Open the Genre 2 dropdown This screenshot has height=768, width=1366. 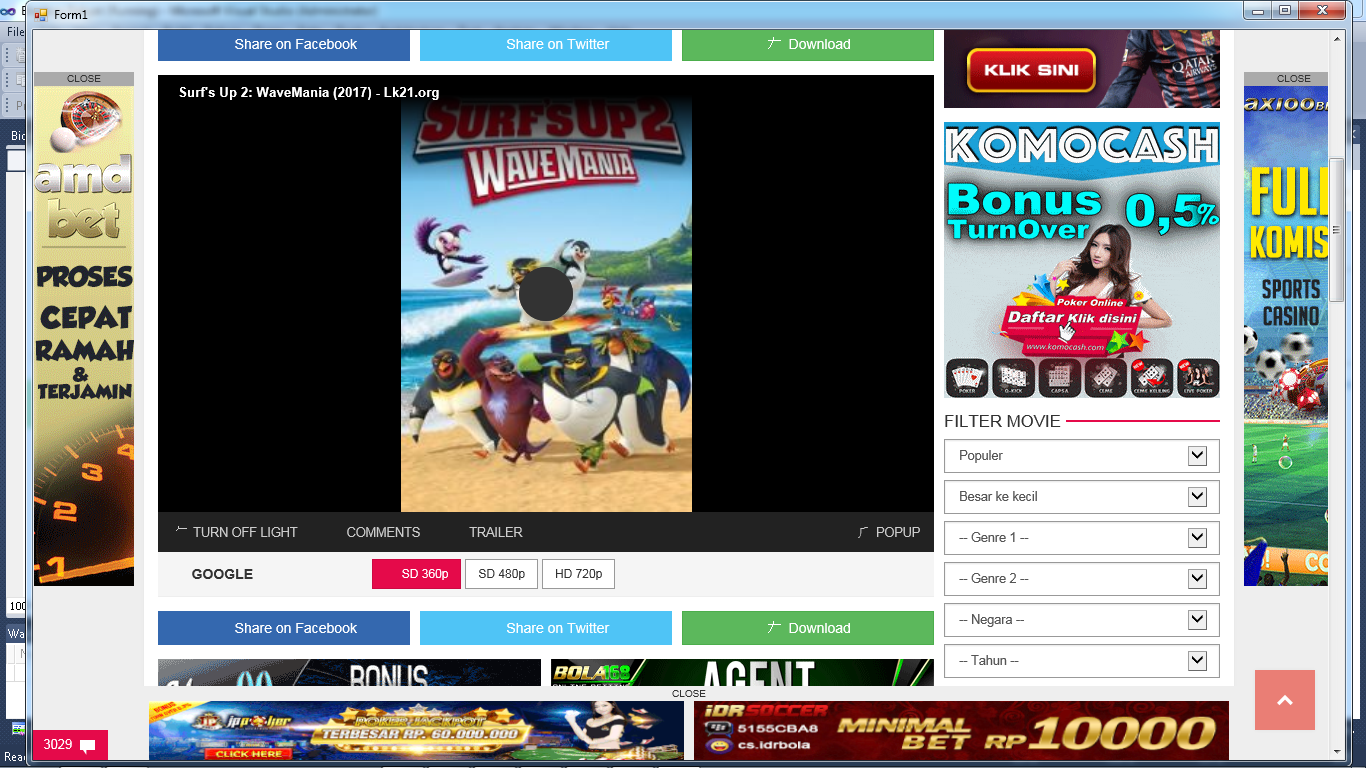pyautogui.click(x=1082, y=578)
